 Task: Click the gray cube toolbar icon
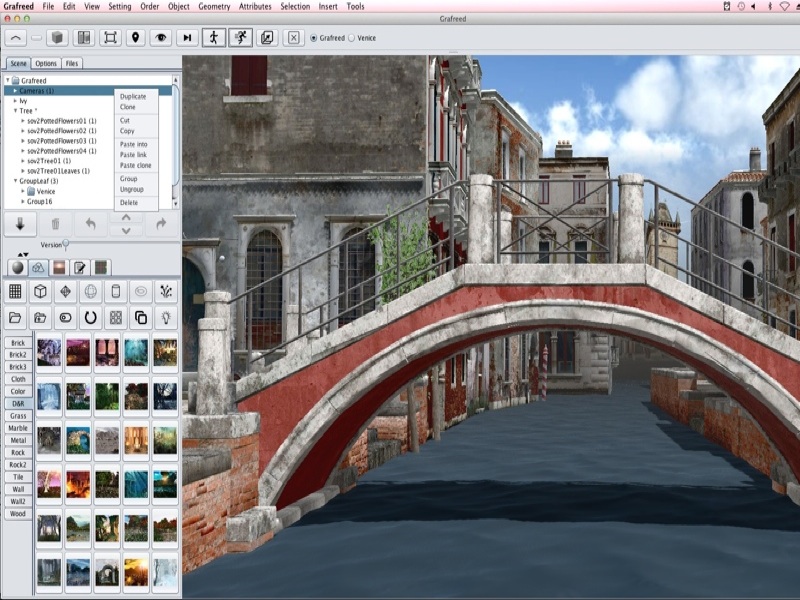coord(58,37)
